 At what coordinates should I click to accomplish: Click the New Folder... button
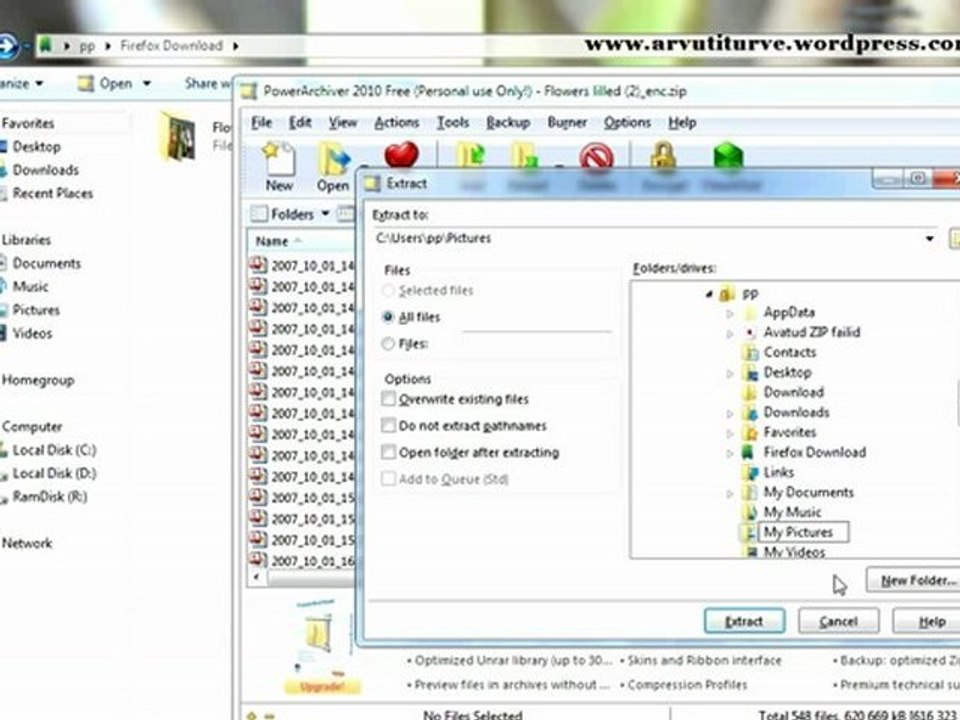point(913,580)
